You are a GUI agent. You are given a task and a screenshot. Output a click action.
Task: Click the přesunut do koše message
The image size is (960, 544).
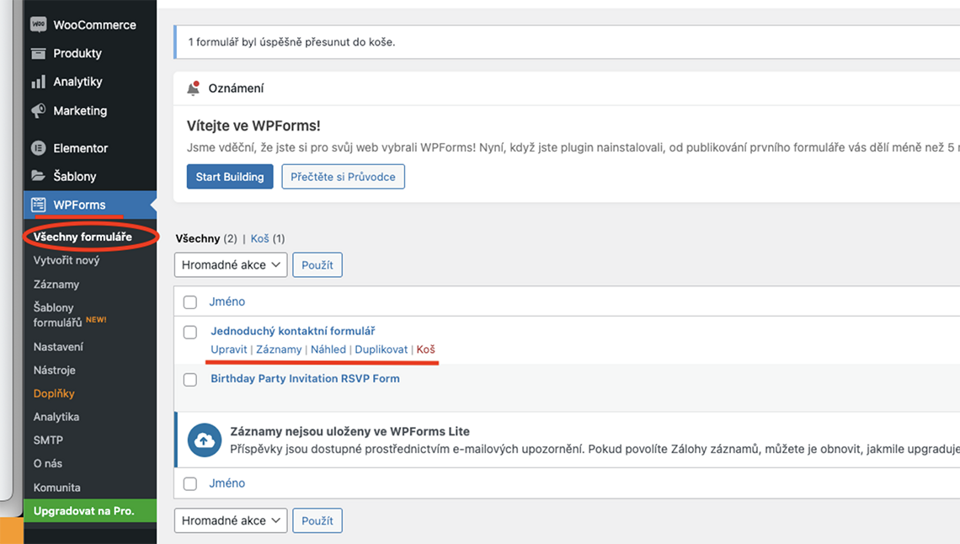[291, 42]
